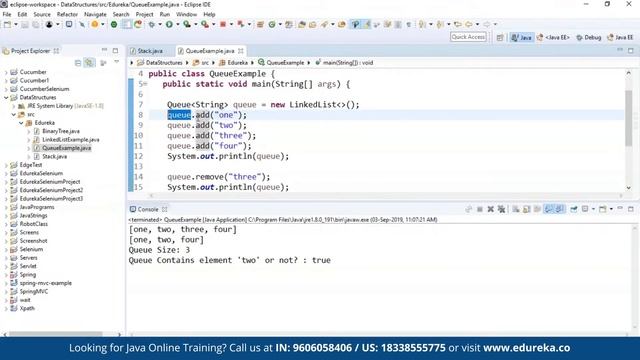
Task: Select Stack.java in the Project Explorer tree
Action: pyautogui.click(x=54, y=157)
